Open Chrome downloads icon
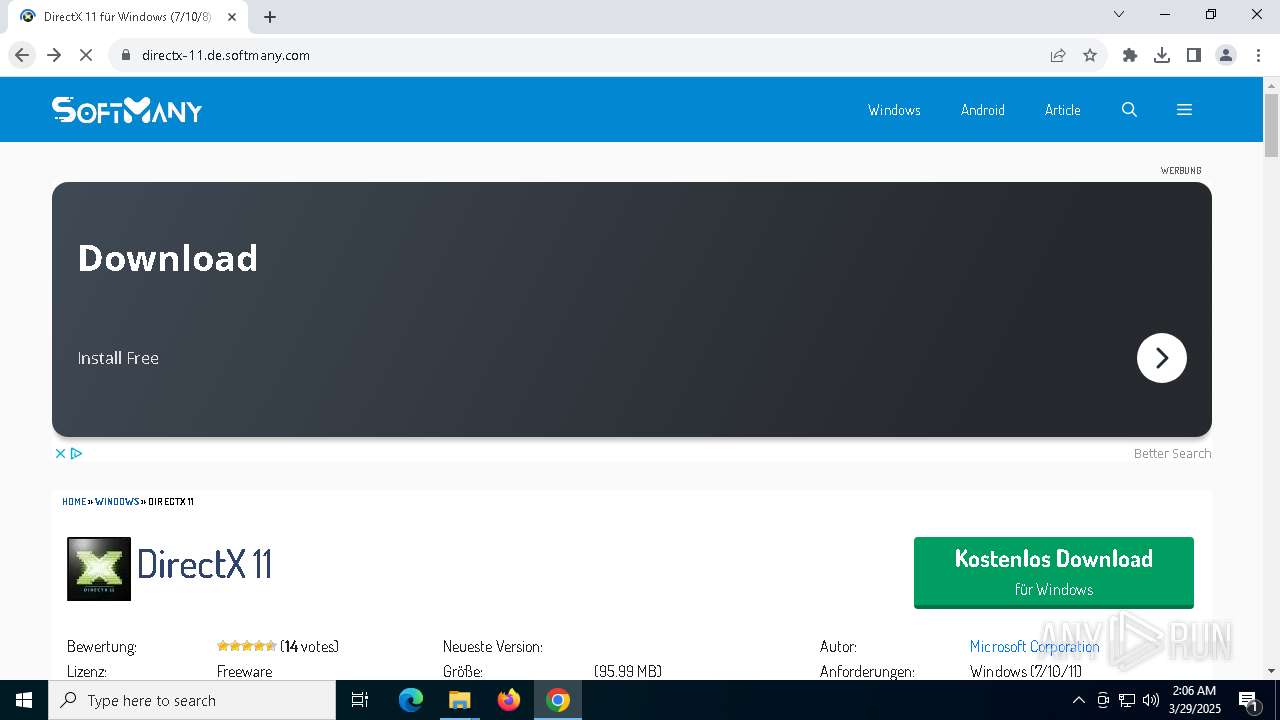 point(1162,55)
